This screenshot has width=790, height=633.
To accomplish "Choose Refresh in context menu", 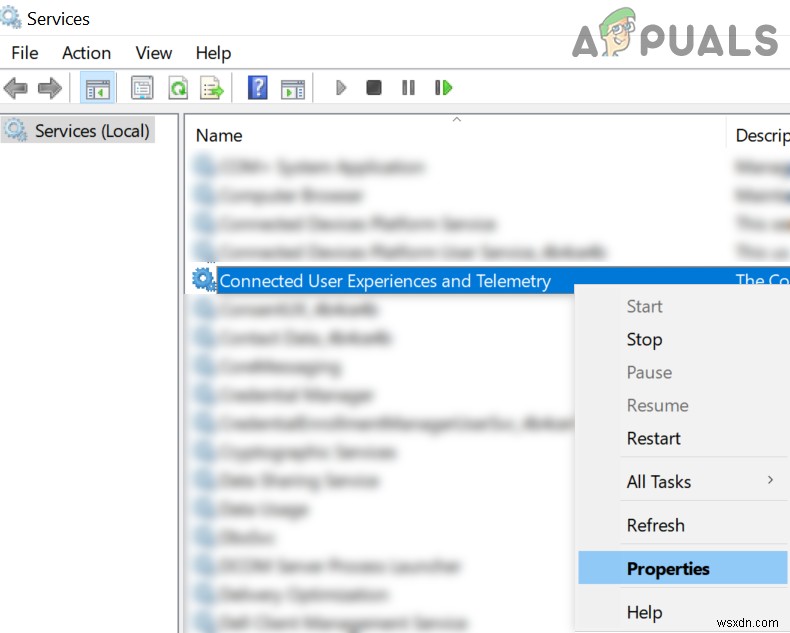I will click(x=683, y=525).
